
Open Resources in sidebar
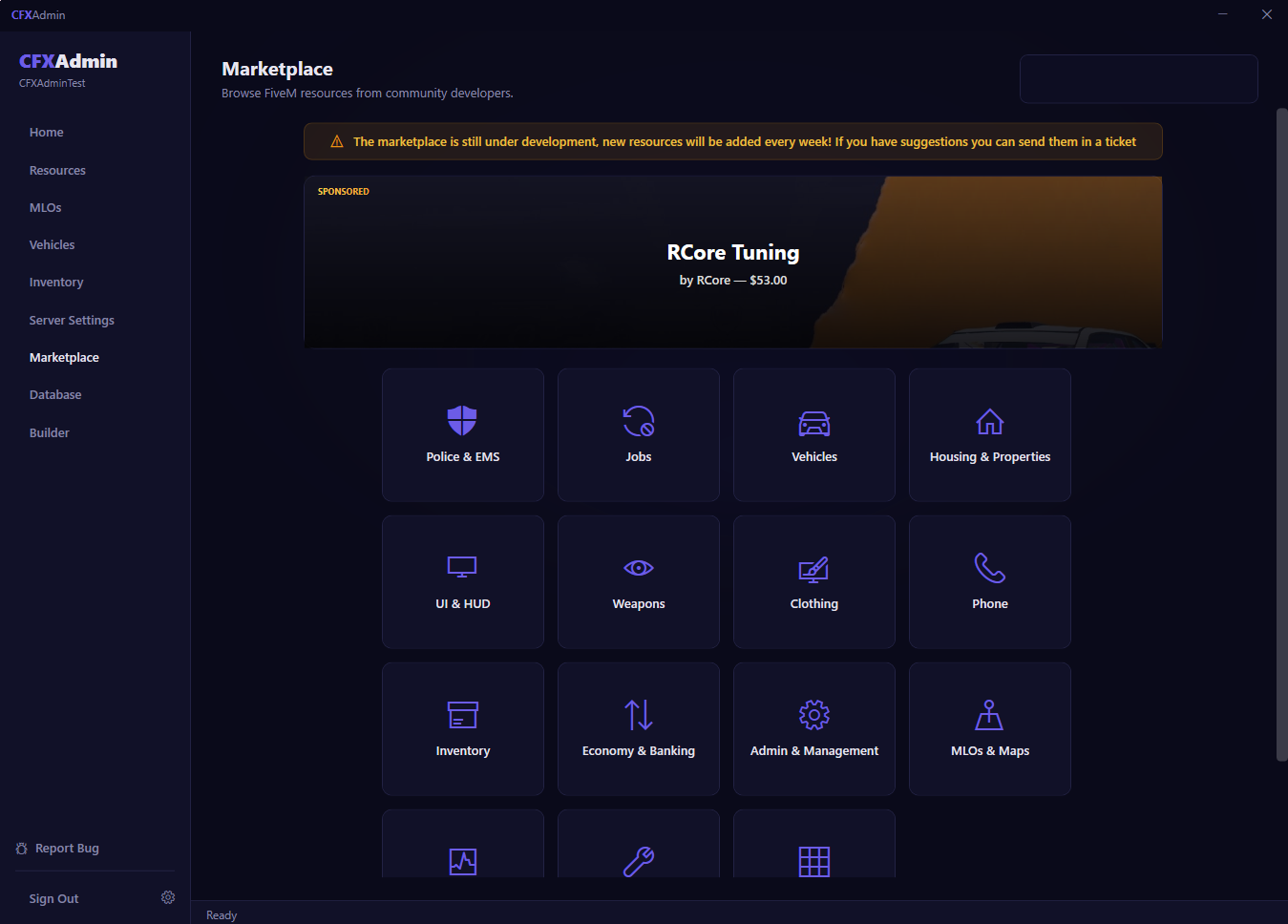point(57,171)
